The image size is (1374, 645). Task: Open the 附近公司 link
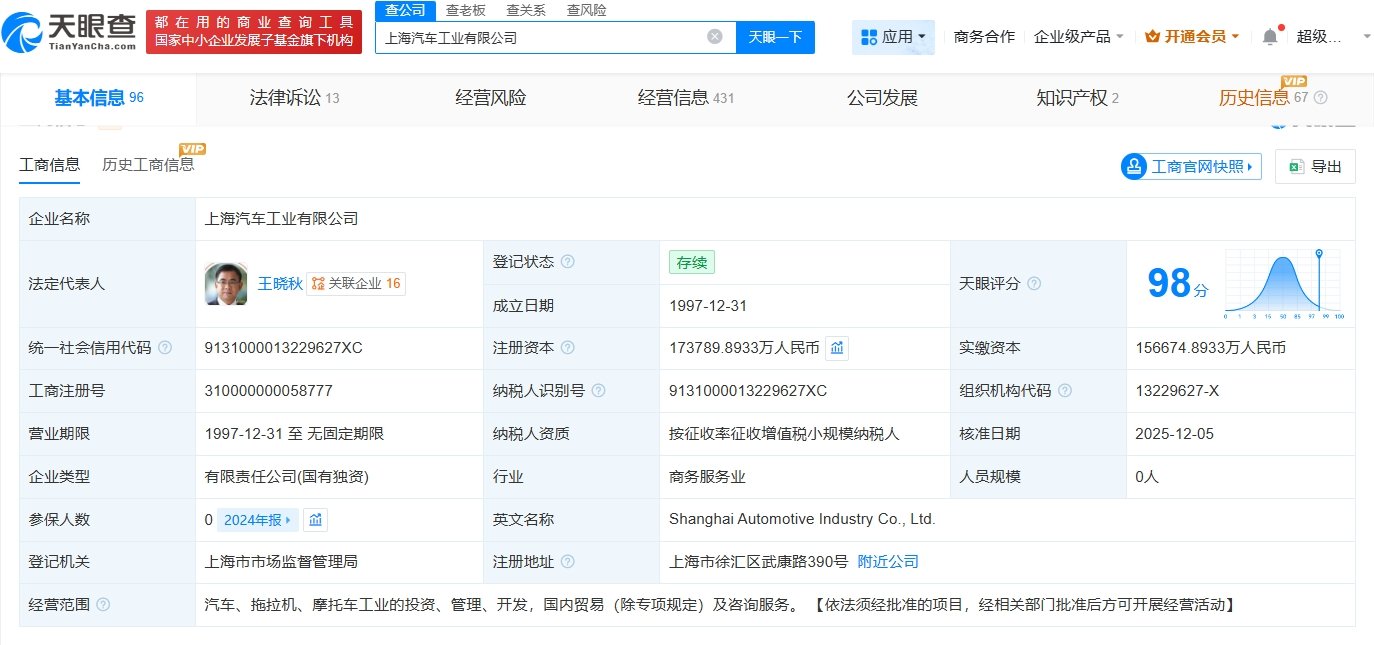point(887,562)
